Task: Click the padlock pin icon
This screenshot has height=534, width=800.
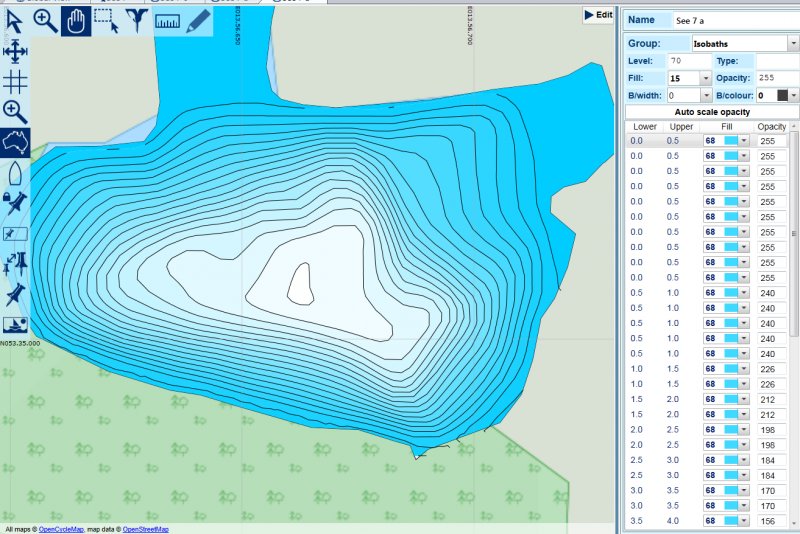Action: tap(15, 203)
